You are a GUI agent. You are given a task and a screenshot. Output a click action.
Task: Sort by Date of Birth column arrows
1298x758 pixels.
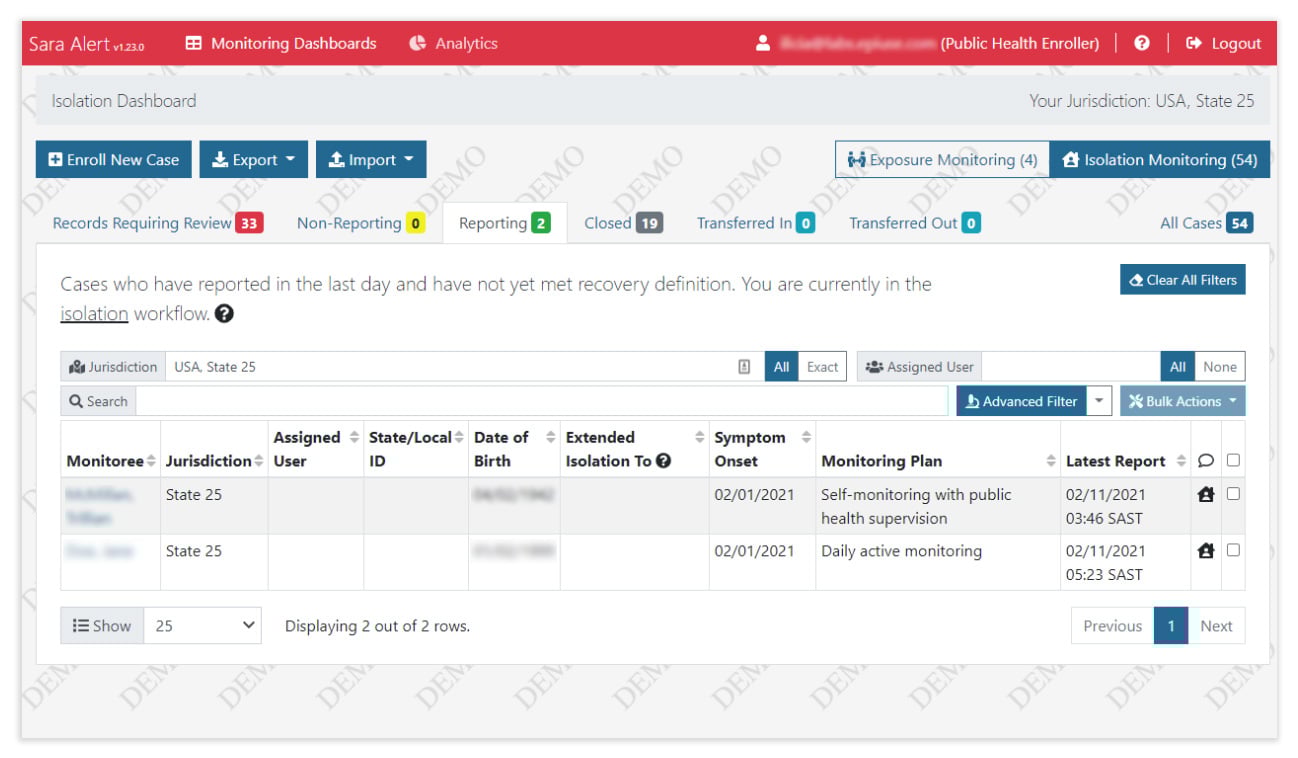pos(551,438)
